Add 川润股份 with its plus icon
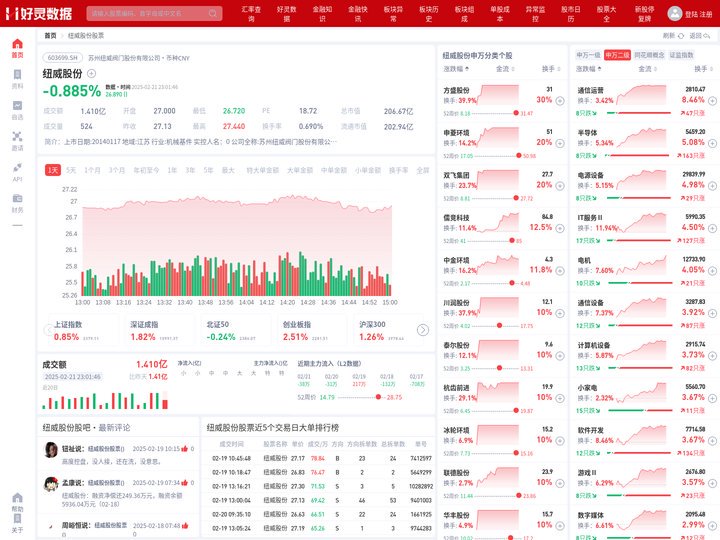Viewport: 720px width, 540px height. 560,313
